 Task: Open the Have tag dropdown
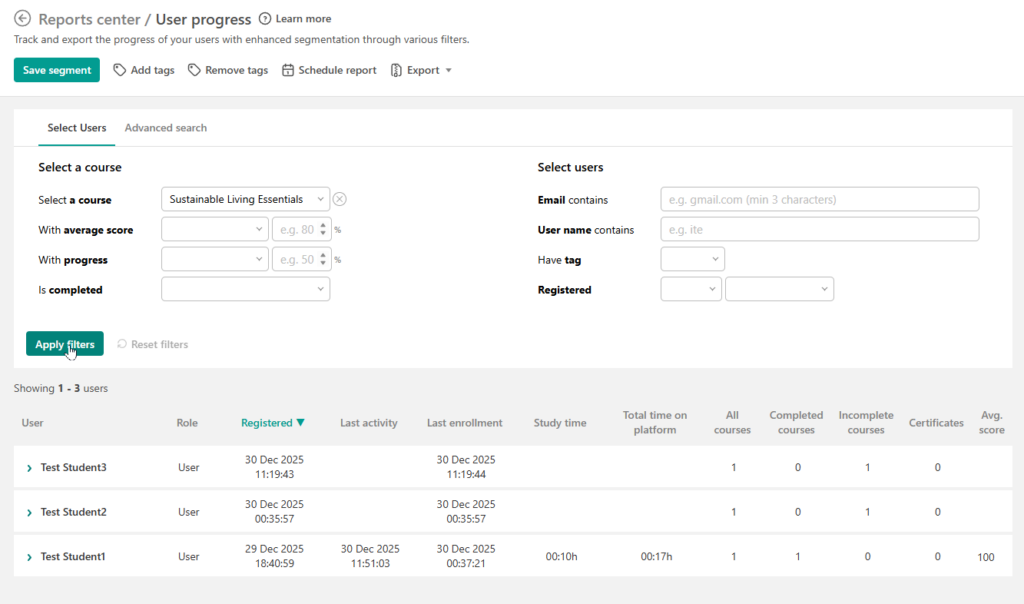(692, 259)
